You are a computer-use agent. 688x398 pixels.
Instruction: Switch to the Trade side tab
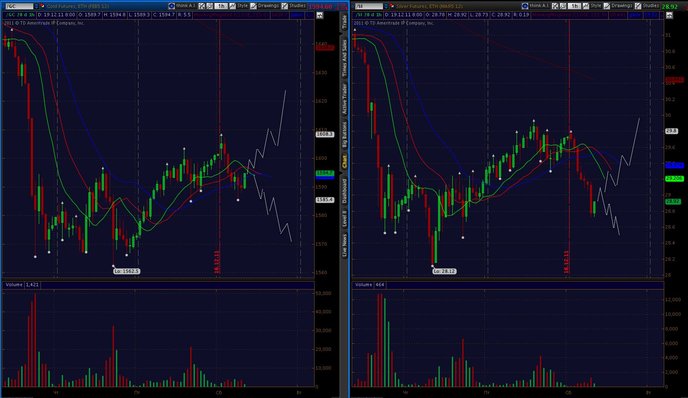(x=344, y=22)
